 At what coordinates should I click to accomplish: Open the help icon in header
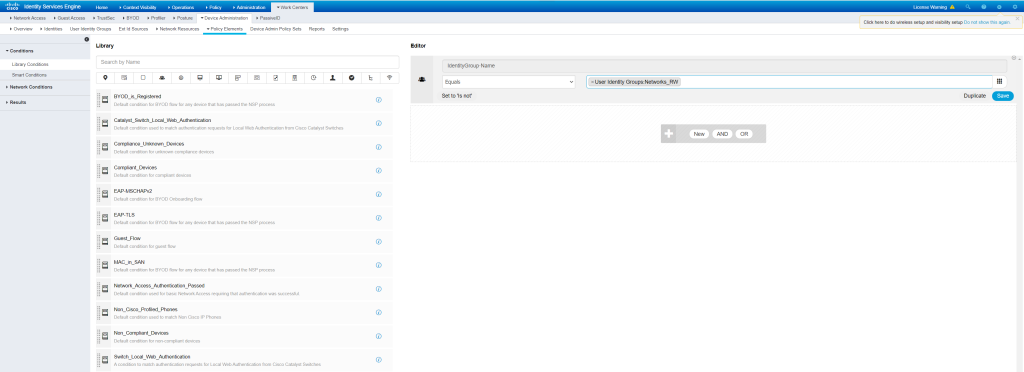pyautogui.click(x=984, y=7)
